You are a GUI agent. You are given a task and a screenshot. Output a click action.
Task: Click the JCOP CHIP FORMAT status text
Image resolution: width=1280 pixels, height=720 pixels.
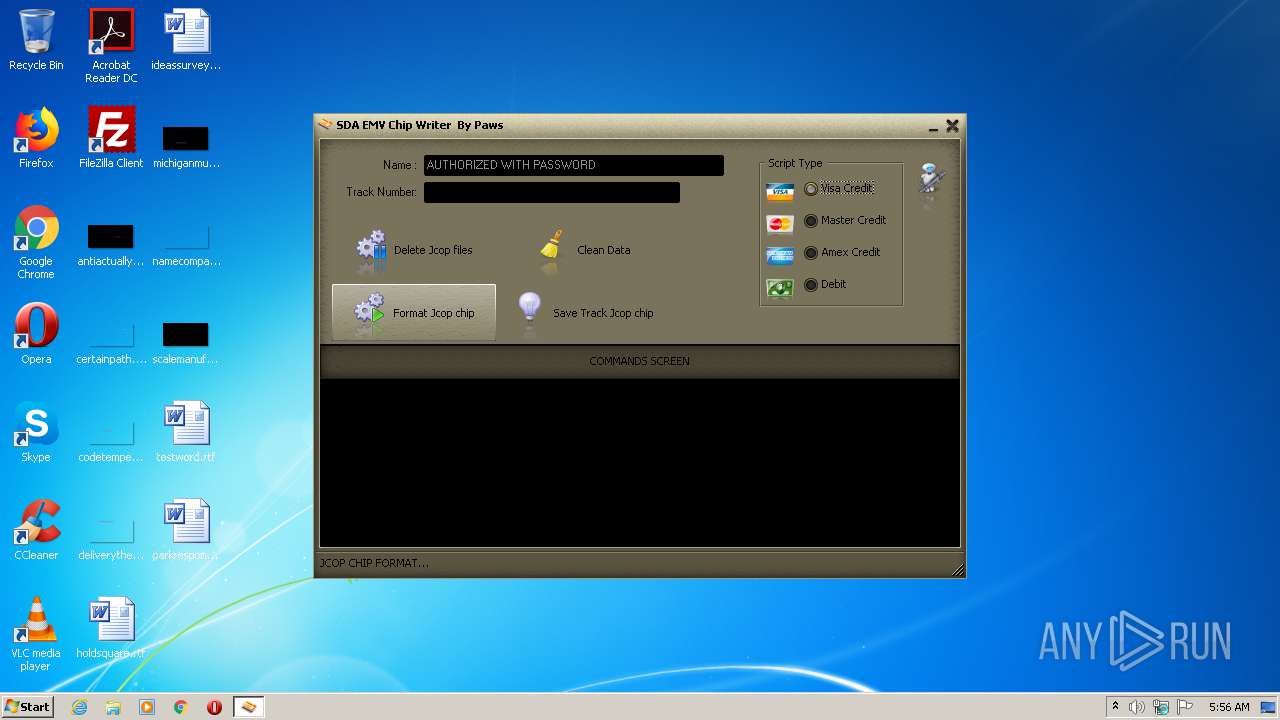[374, 563]
